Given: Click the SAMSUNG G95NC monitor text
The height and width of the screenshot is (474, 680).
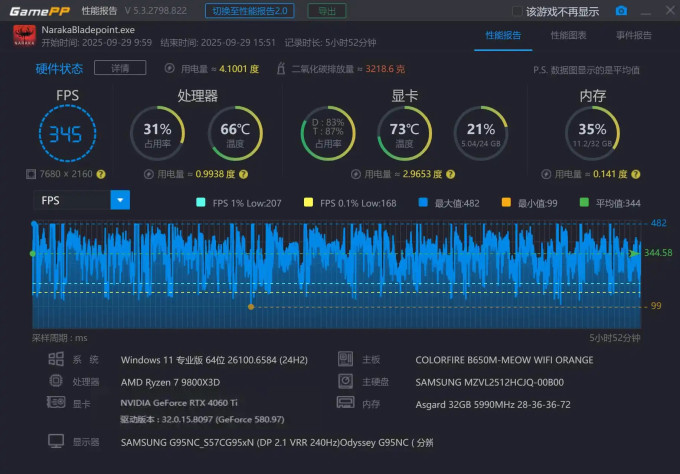Looking at the screenshot, I should click(277, 442).
